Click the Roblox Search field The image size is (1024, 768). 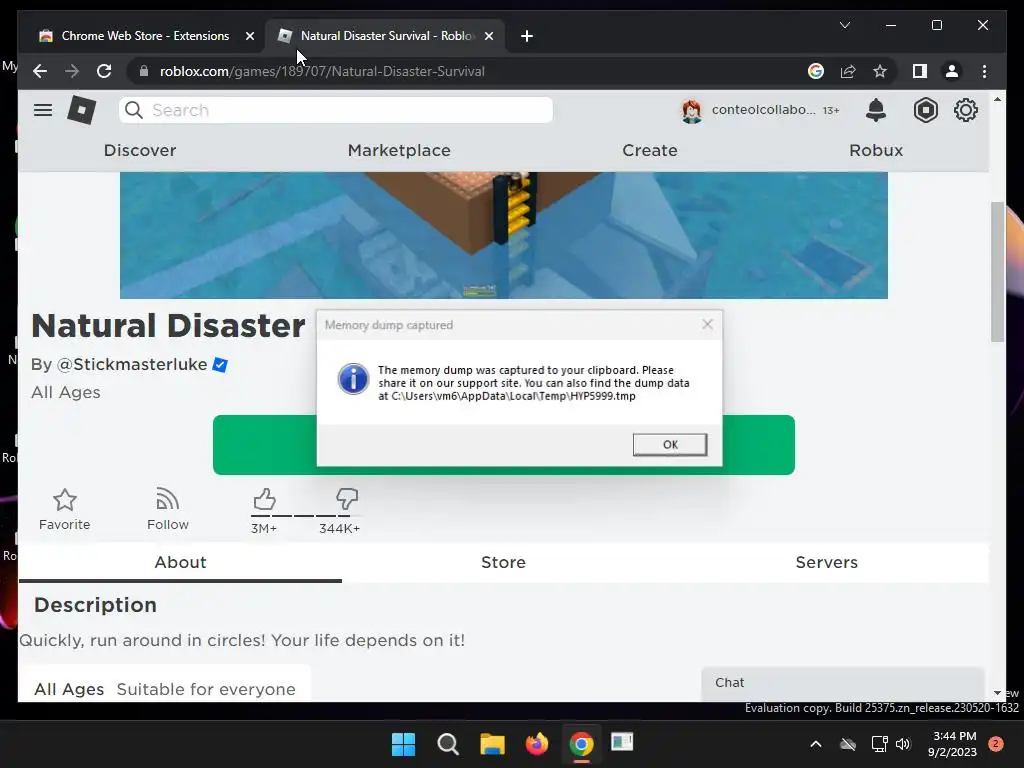point(336,110)
